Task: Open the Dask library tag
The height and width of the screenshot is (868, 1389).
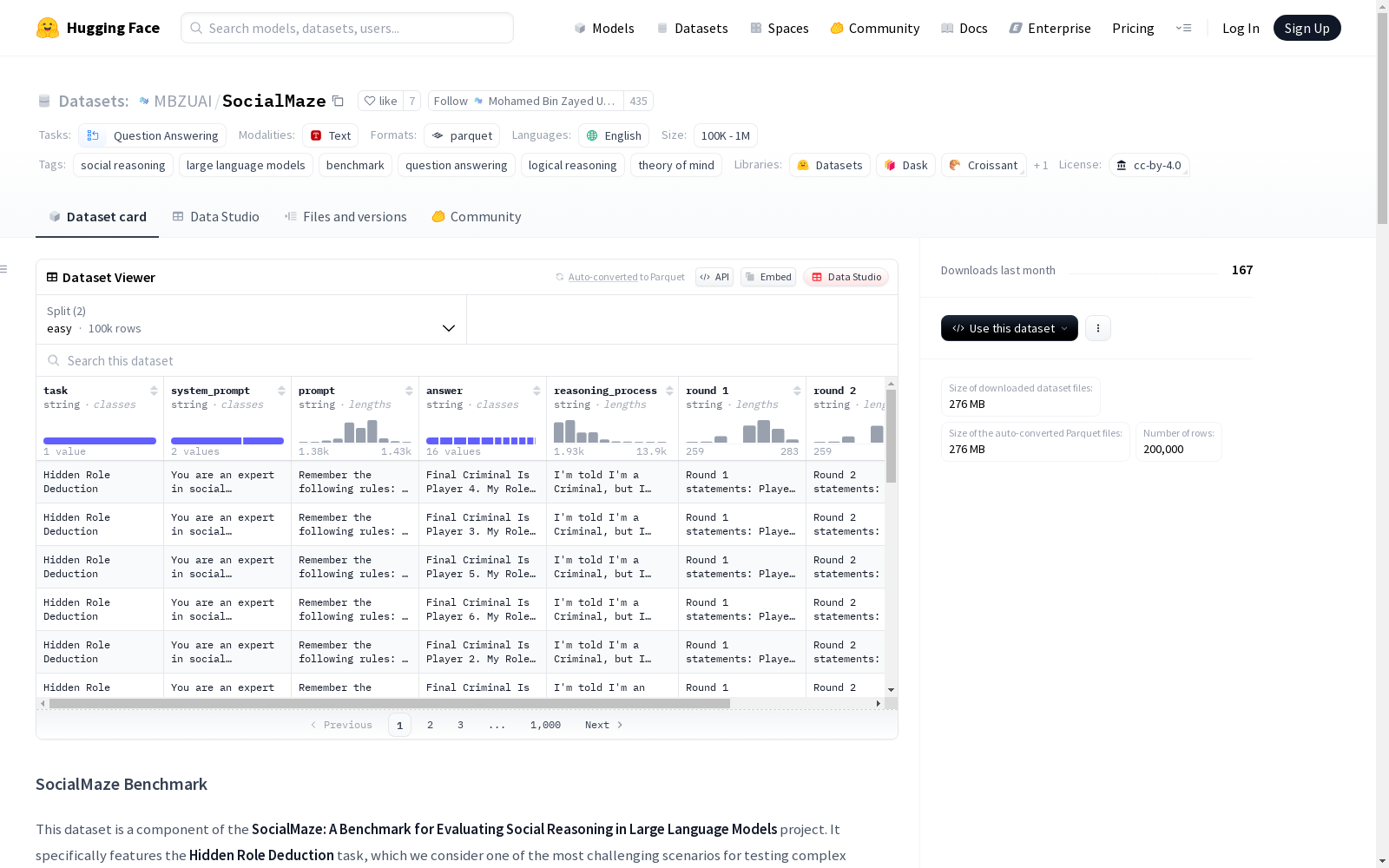Action: click(905, 165)
